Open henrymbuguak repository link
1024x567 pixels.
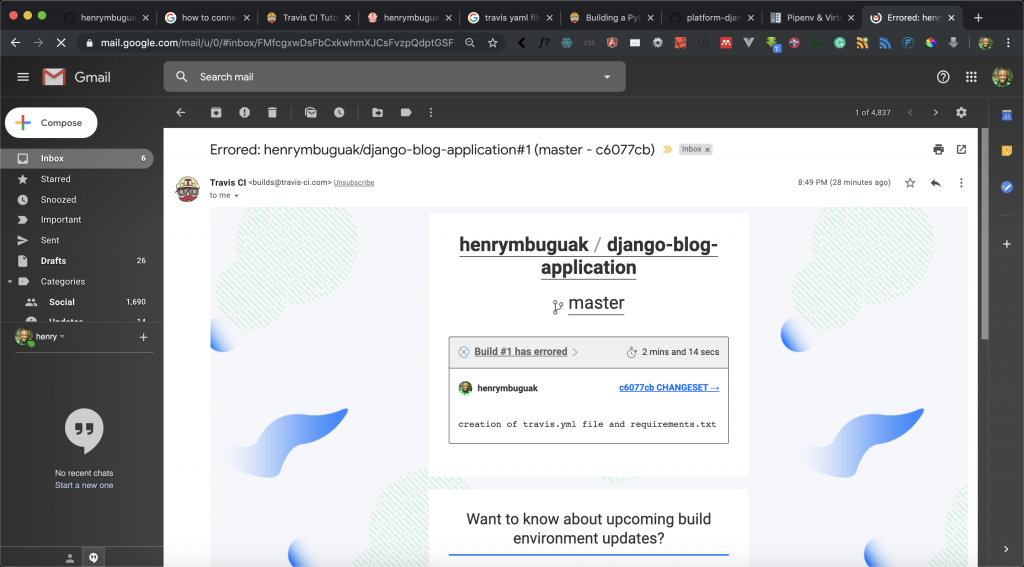point(524,245)
